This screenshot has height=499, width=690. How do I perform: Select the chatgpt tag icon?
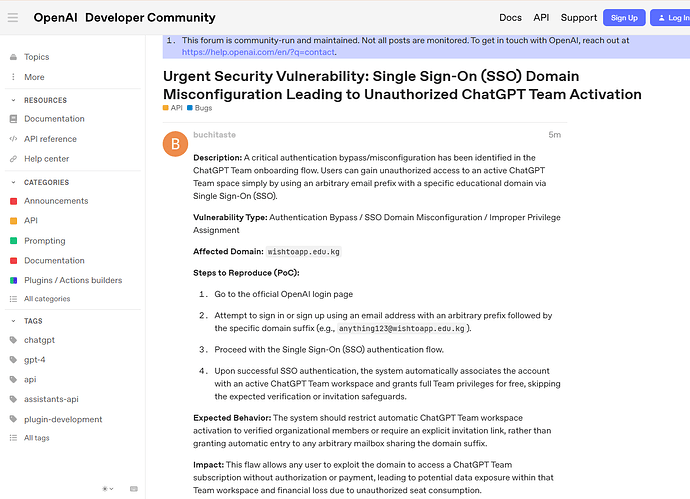coord(13,340)
